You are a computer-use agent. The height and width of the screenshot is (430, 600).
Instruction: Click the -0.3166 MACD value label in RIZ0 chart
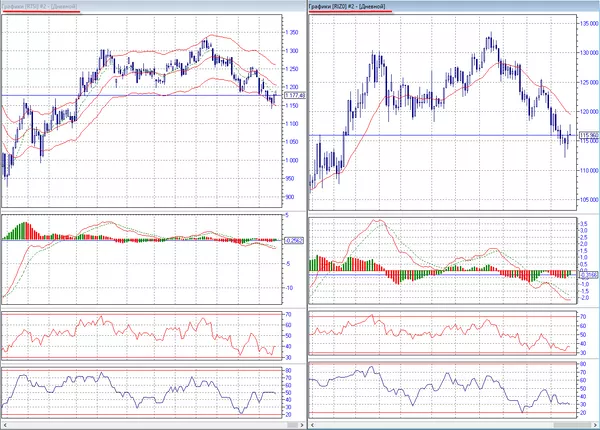[589, 275]
